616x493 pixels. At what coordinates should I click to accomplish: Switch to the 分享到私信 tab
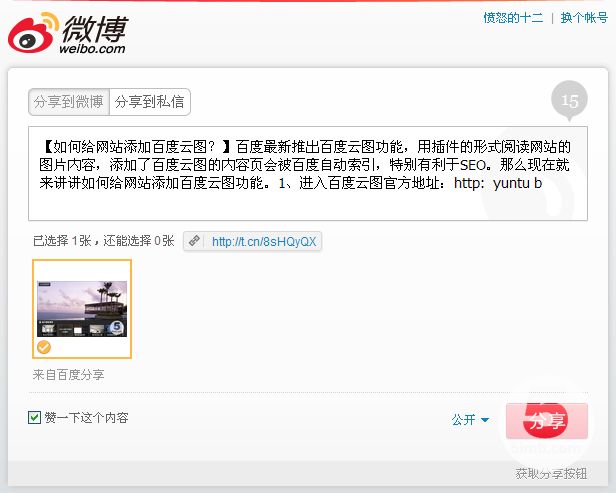point(150,102)
